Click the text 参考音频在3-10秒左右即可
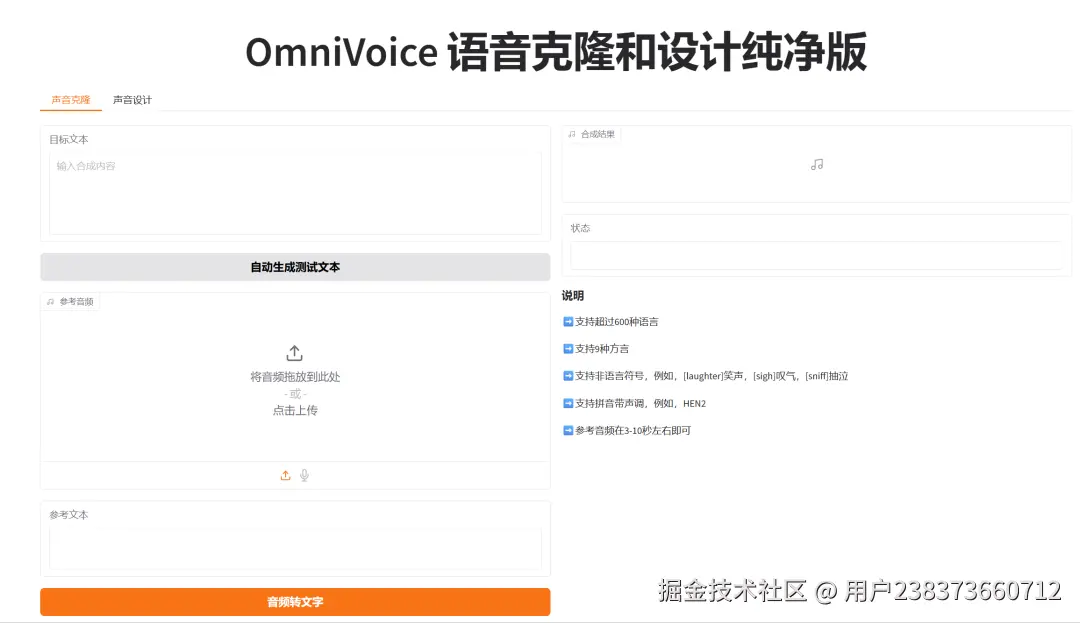The height and width of the screenshot is (623, 1080). click(x=633, y=430)
